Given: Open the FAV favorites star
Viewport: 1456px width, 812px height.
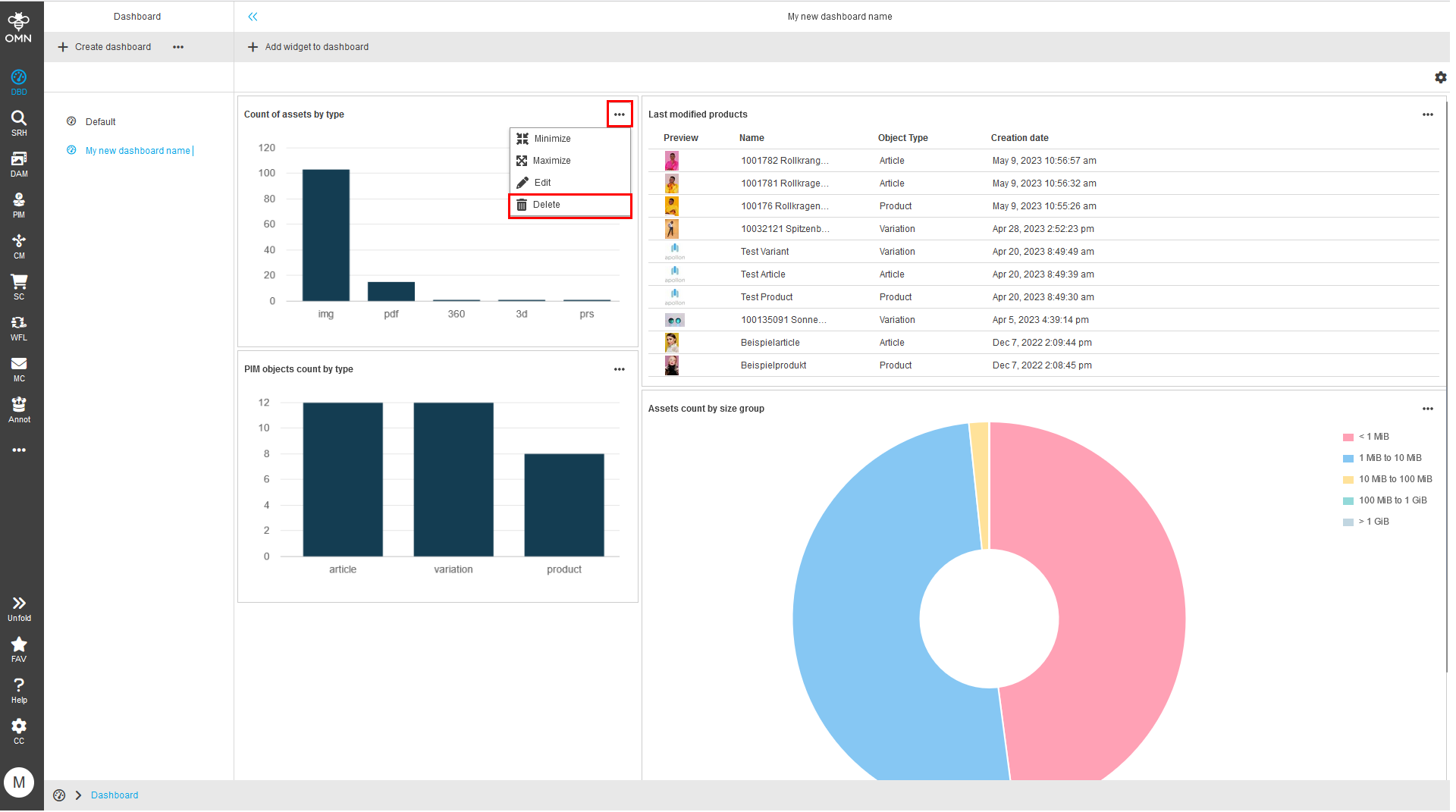Looking at the screenshot, I should pos(19,649).
